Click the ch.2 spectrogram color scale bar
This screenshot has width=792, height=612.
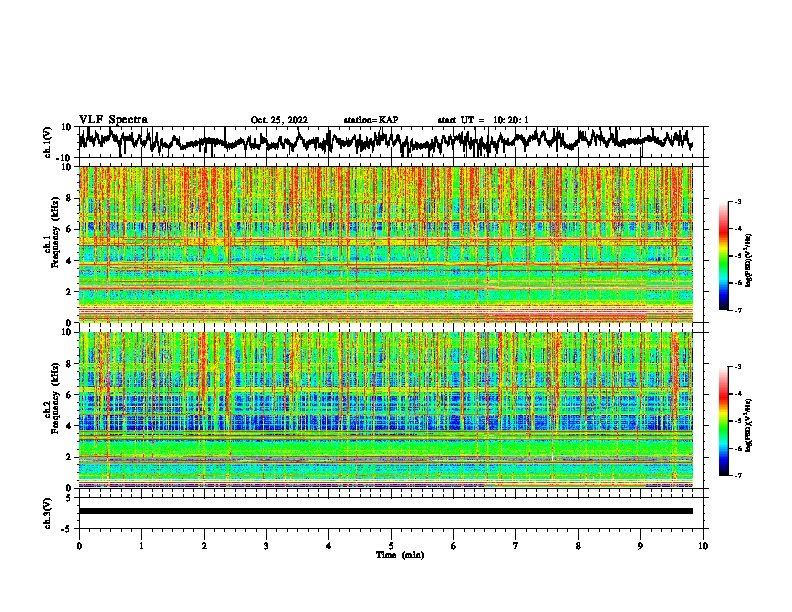click(723, 421)
